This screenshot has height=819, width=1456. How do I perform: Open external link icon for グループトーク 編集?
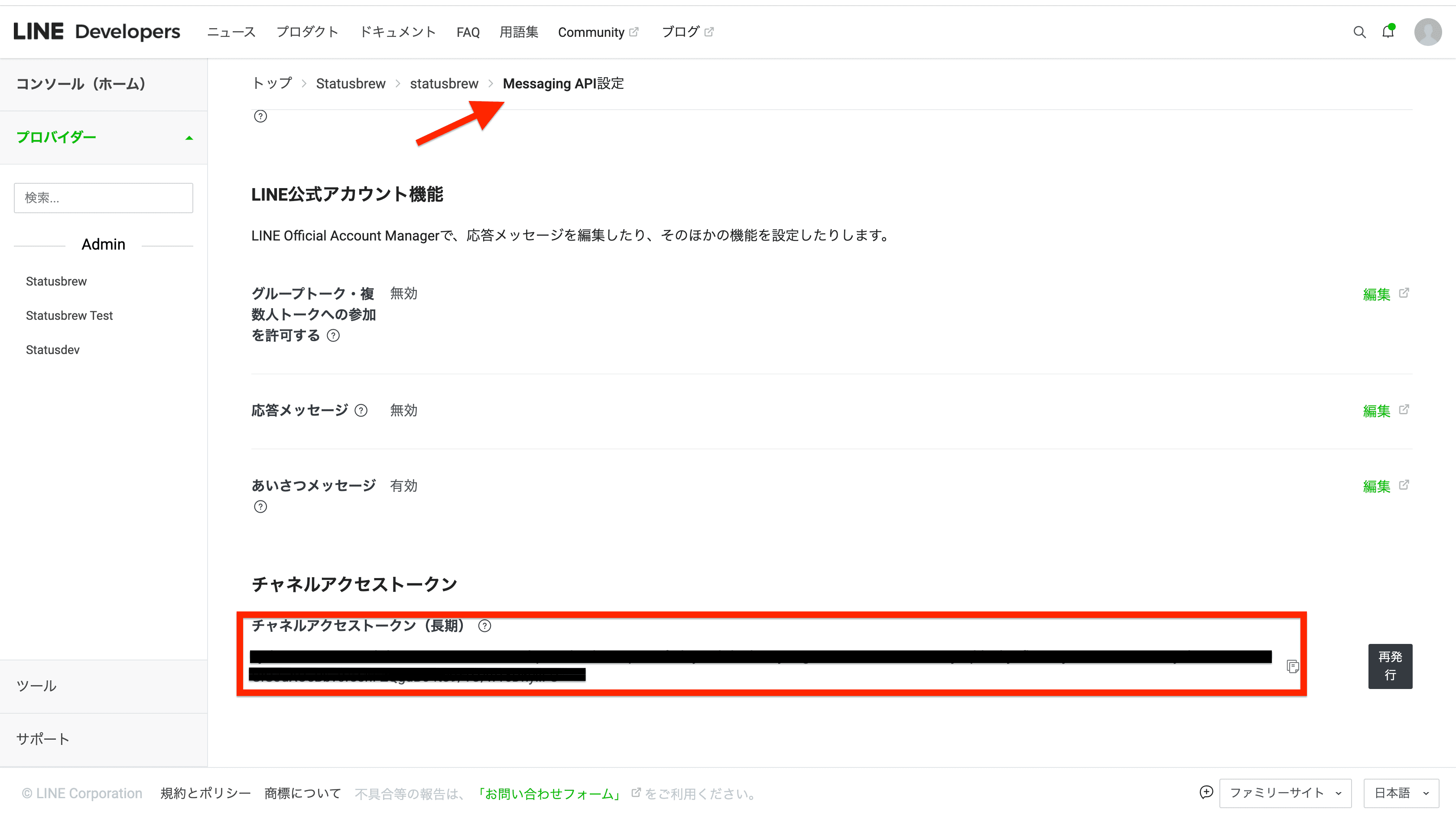coord(1404,293)
